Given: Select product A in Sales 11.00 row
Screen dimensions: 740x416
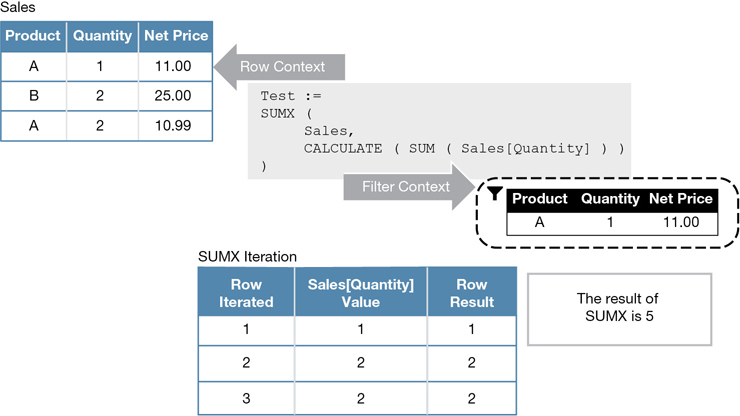Looking at the screenshot, I should (34, 66).
